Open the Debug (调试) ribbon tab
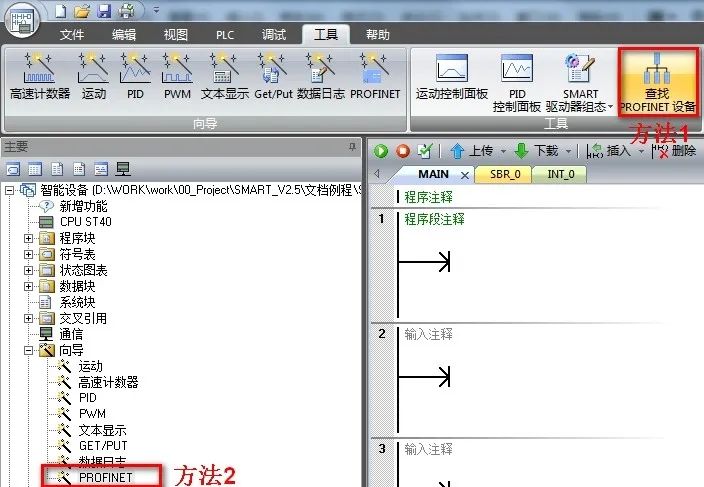Image resolution: width=704 pixels, height=487 pixels. point(274,35)
